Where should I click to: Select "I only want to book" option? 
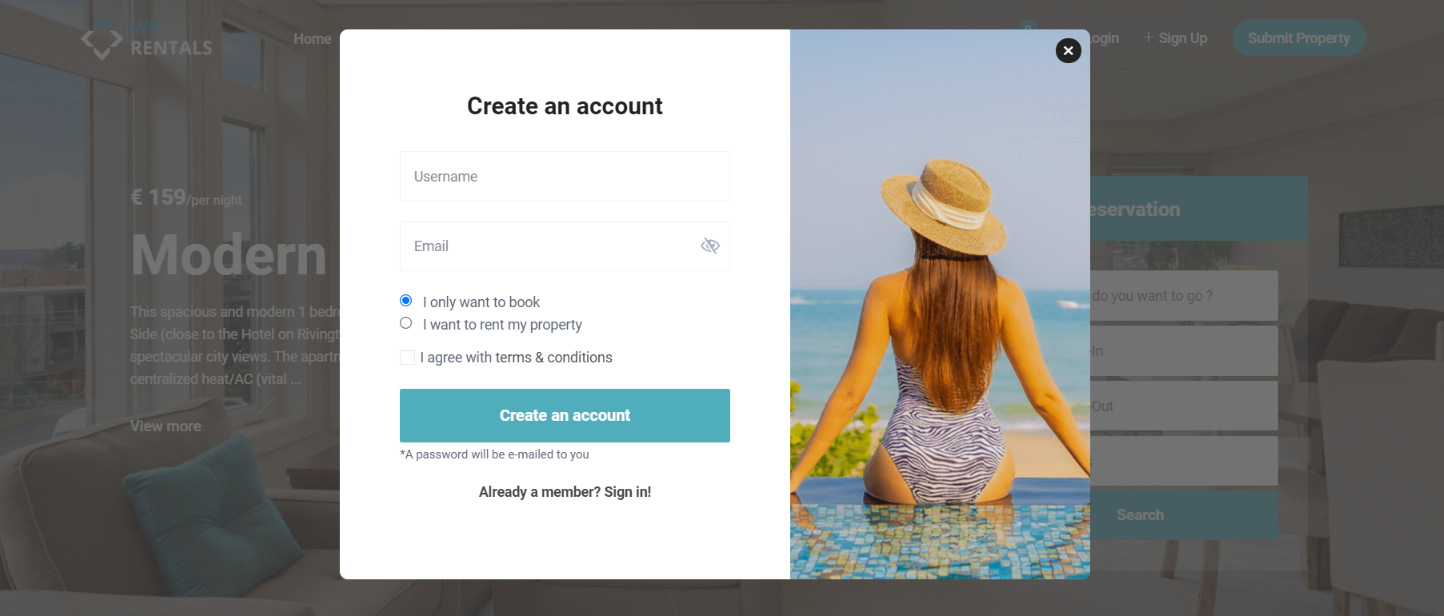click(x=406, y=301)
